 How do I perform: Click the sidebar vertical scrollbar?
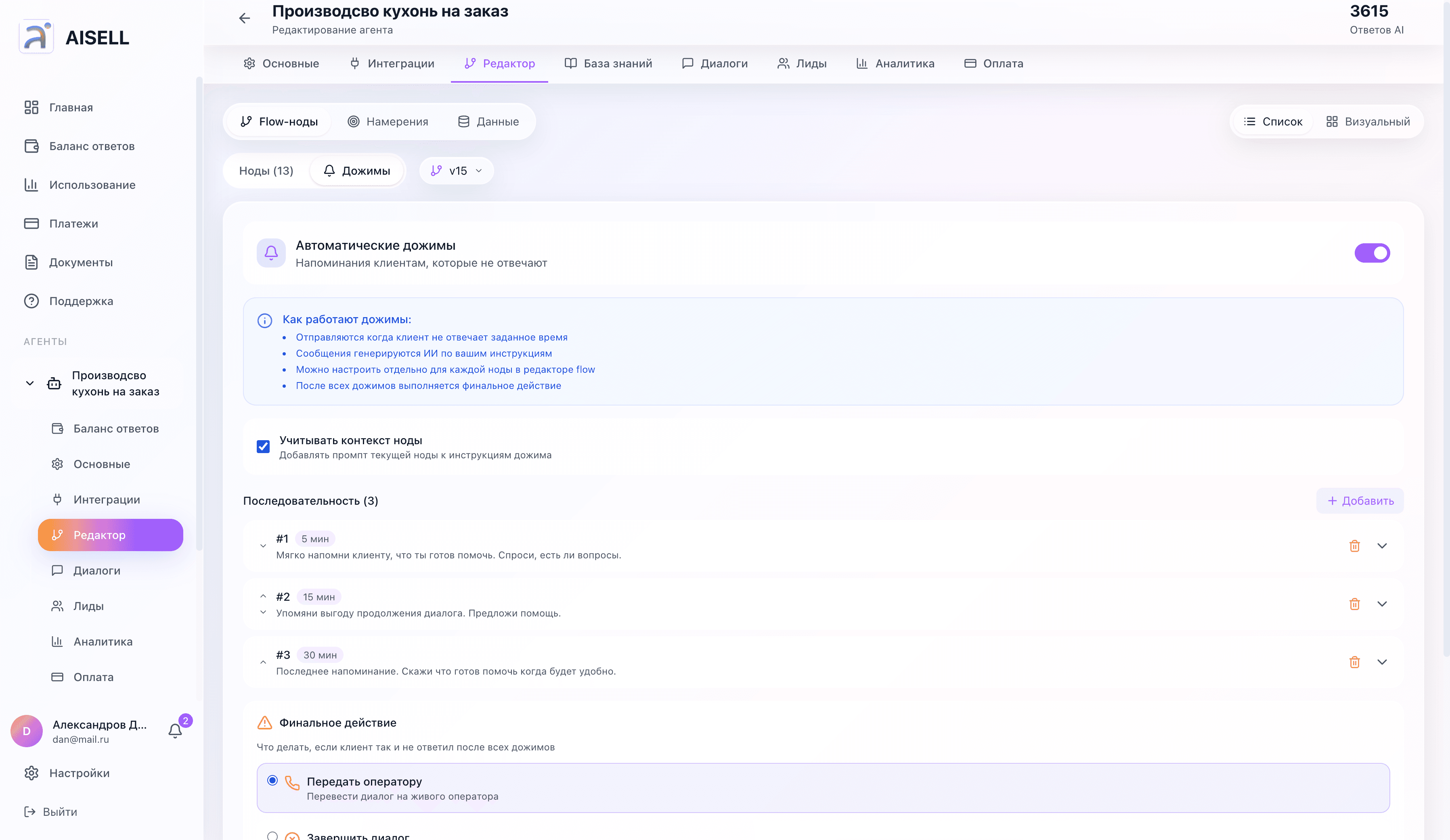pos(199,313)
